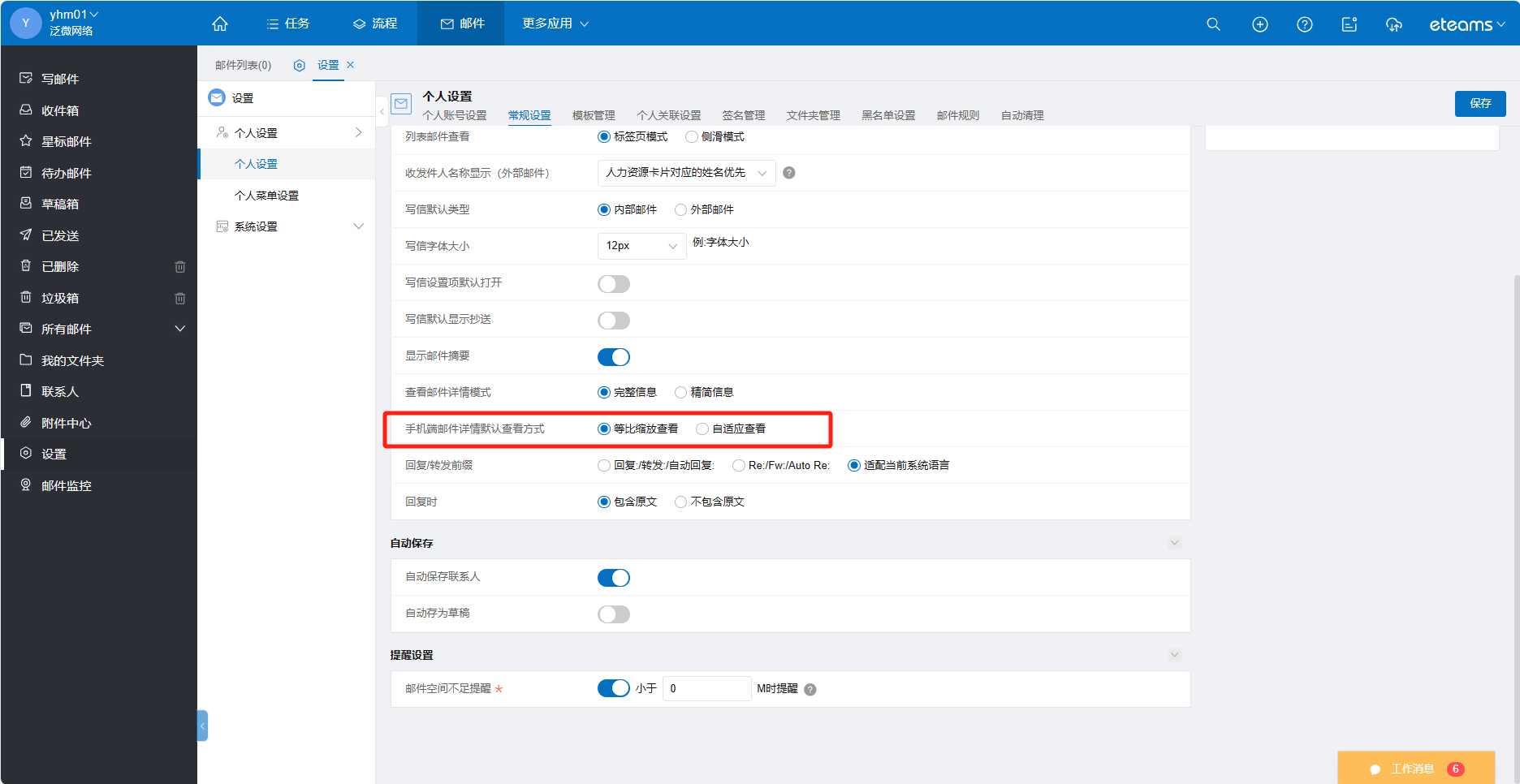Viewport: 1520px width, 784px height.
Task: Switch to the 签名管理 tab
Action: click(x=743, y=115)
